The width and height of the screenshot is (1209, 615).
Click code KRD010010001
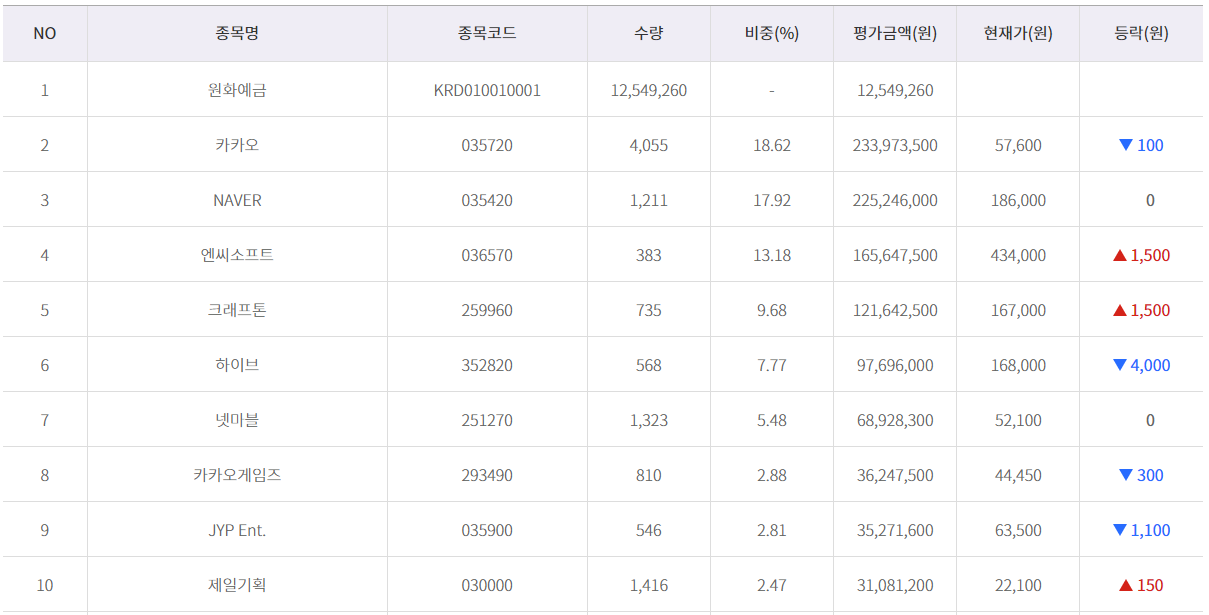tap(487, 90)
